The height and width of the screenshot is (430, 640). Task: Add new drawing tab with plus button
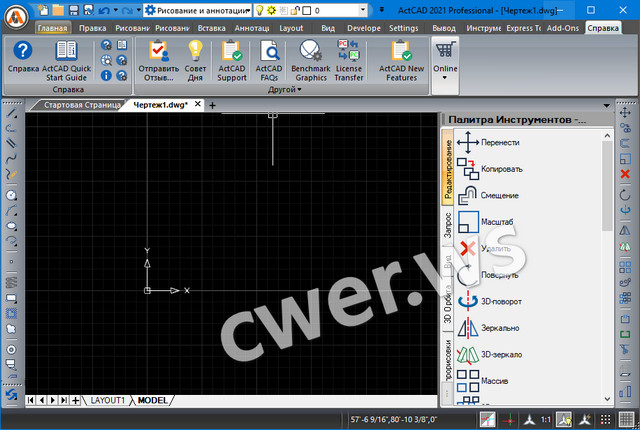[212, 104]
